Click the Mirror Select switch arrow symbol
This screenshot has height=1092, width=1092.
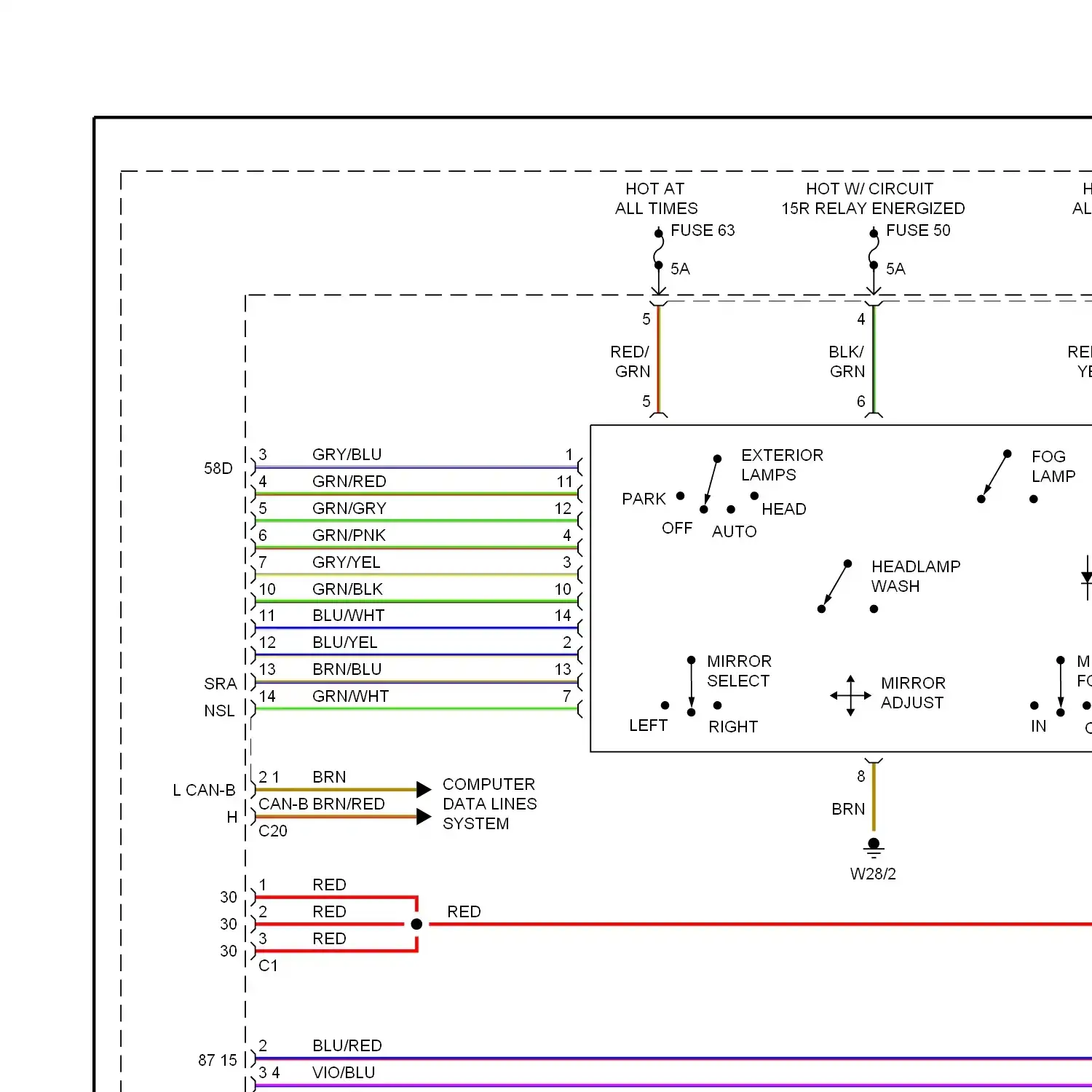[691, 687]
